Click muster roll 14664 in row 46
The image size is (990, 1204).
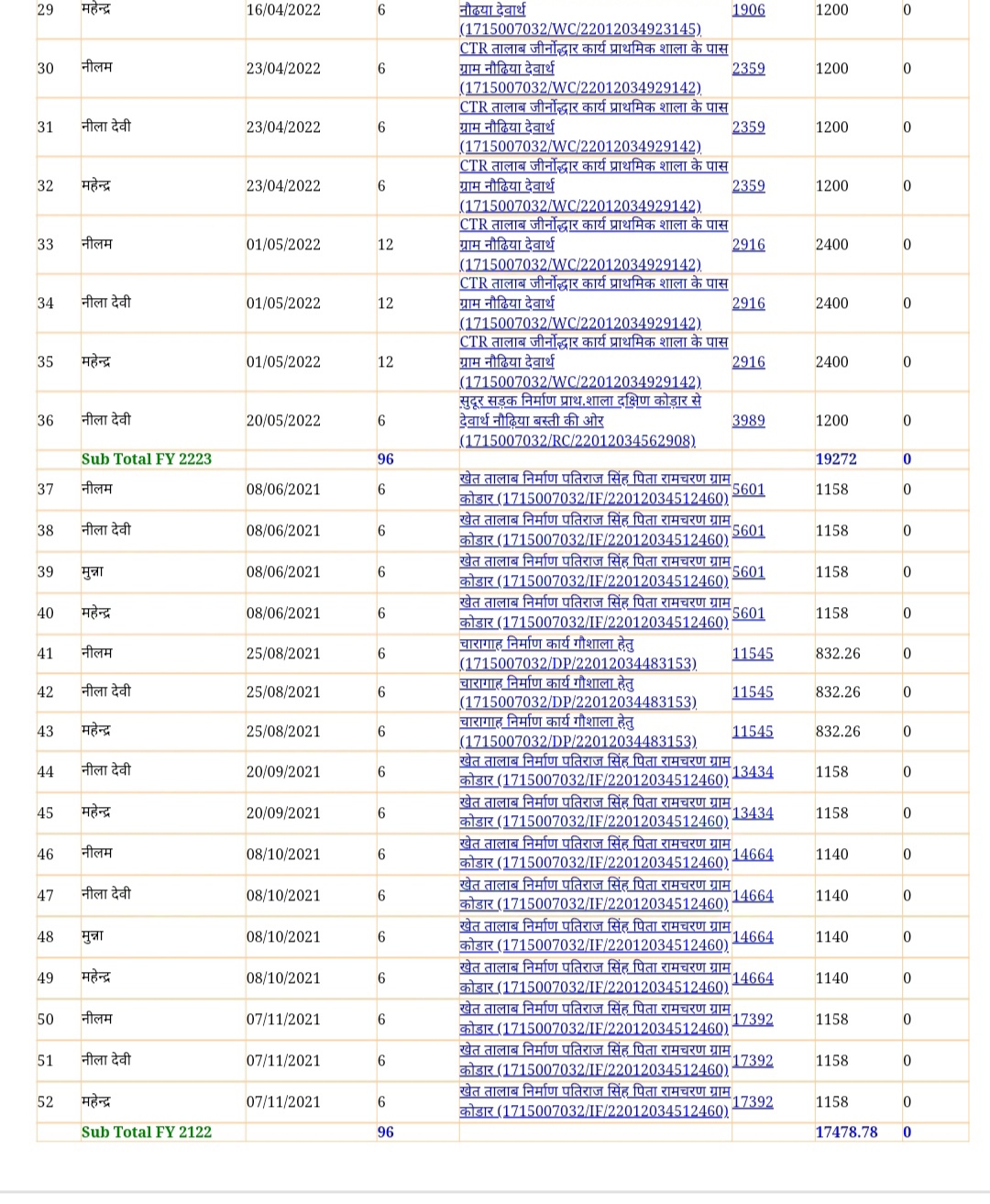click(752, 855)
